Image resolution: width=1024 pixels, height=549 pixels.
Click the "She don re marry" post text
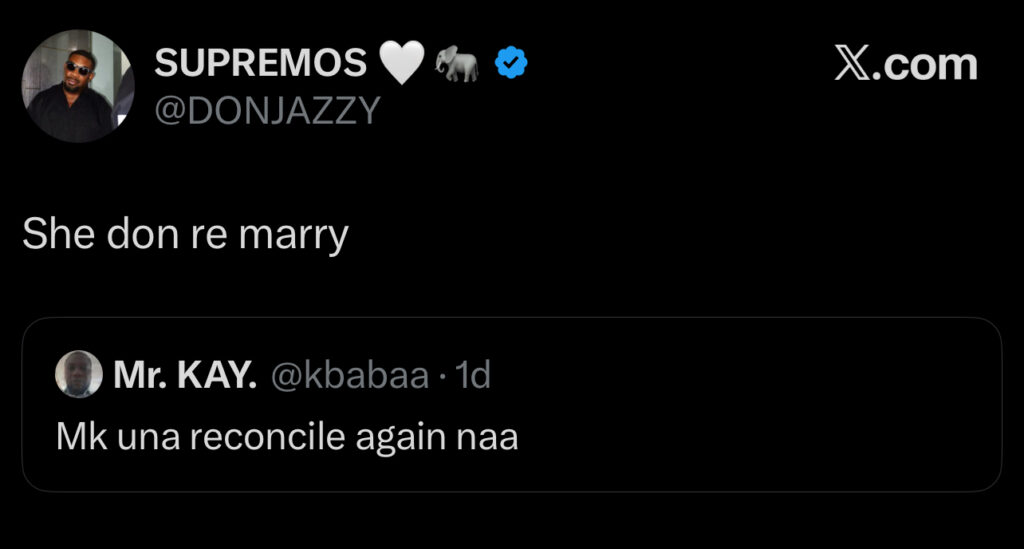point(185,234)
